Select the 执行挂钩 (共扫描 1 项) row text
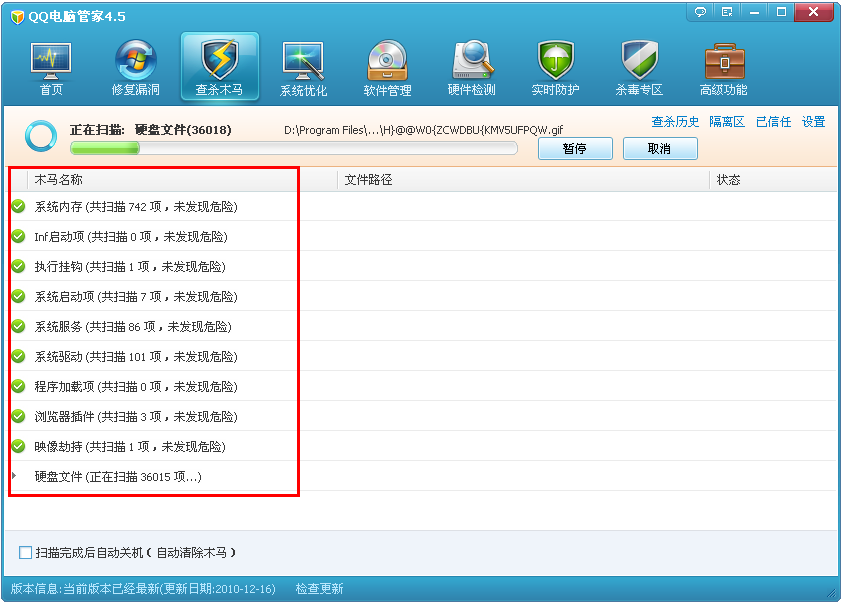 pos(130,266)
